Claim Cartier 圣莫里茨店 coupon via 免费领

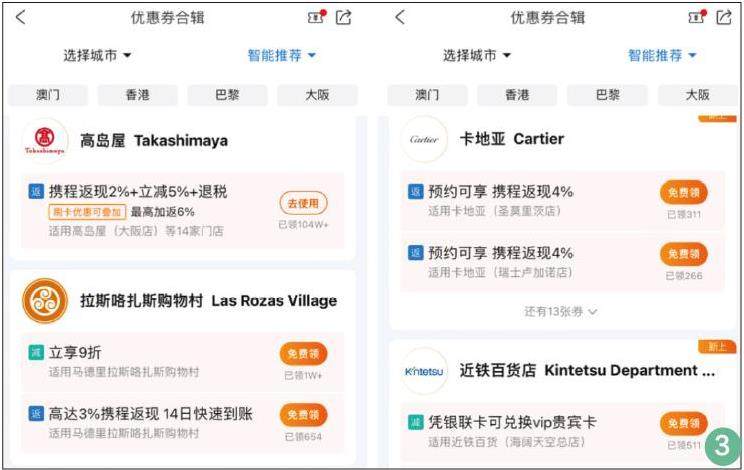(683, 193)
